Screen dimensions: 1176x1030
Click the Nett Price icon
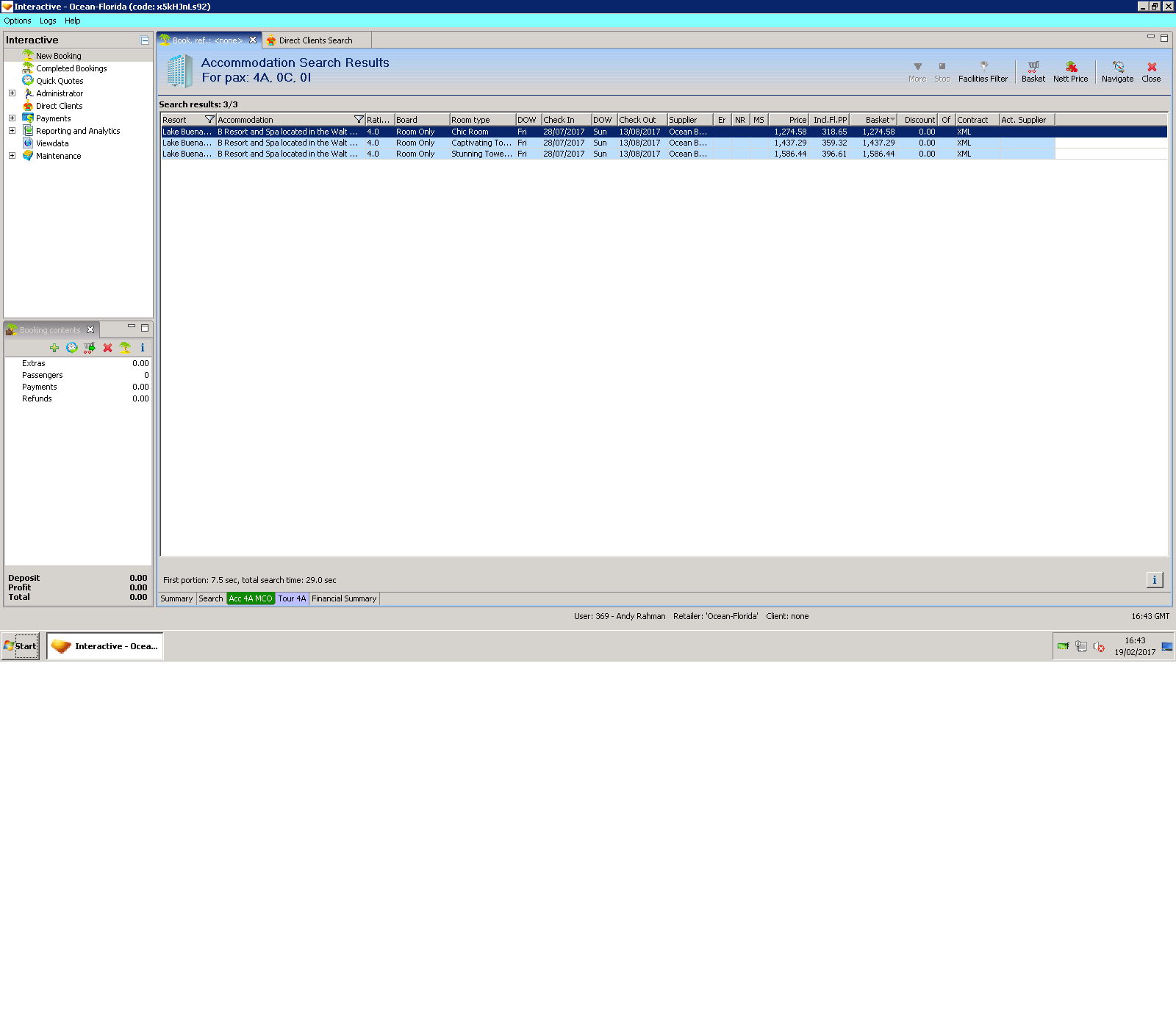click(1070, 71)
